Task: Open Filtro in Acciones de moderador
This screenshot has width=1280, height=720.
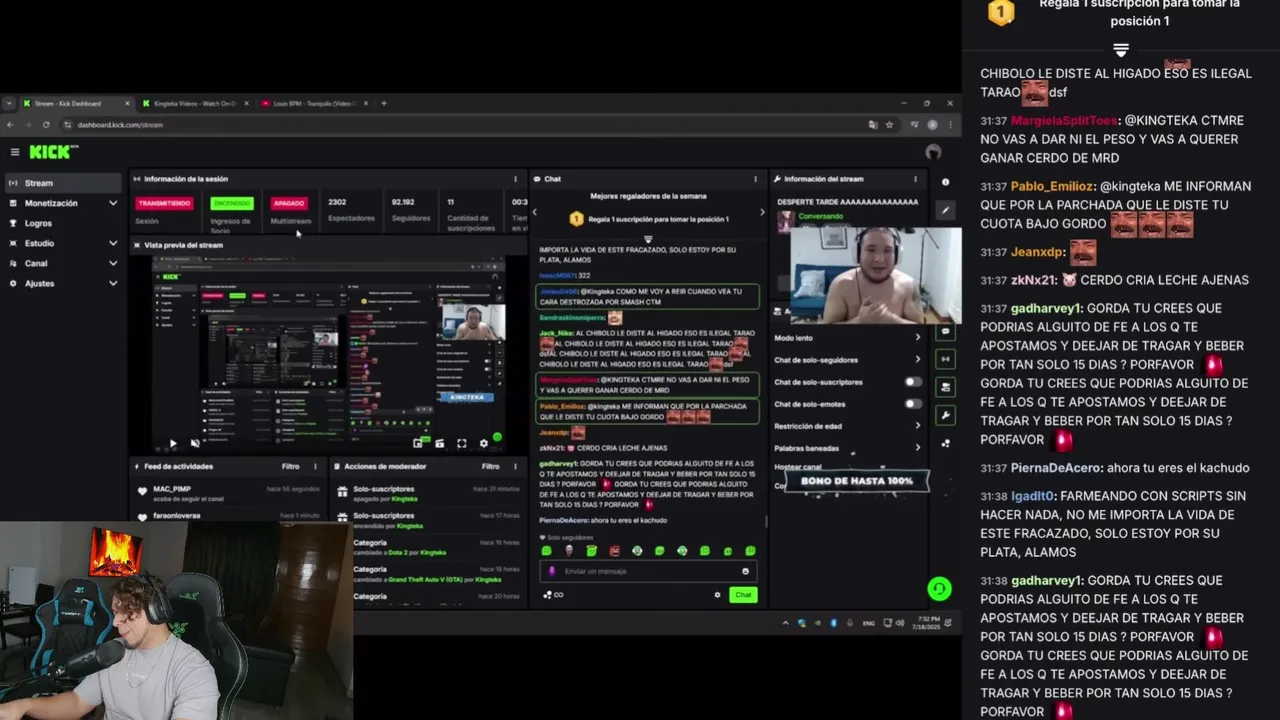Action: 490,466
